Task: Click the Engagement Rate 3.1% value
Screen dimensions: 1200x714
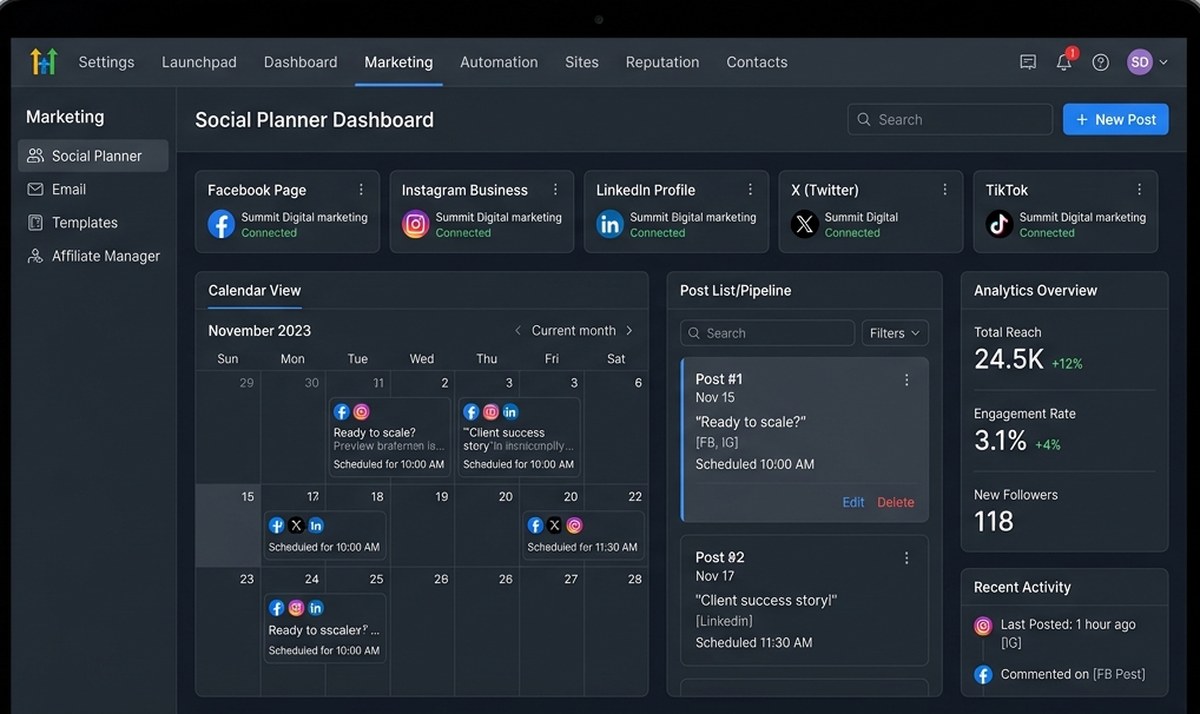Action: click(1000, 441)
